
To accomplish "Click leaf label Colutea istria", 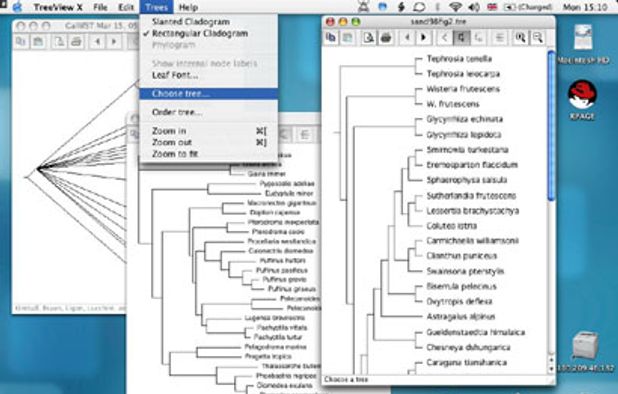I will [452, 226].
